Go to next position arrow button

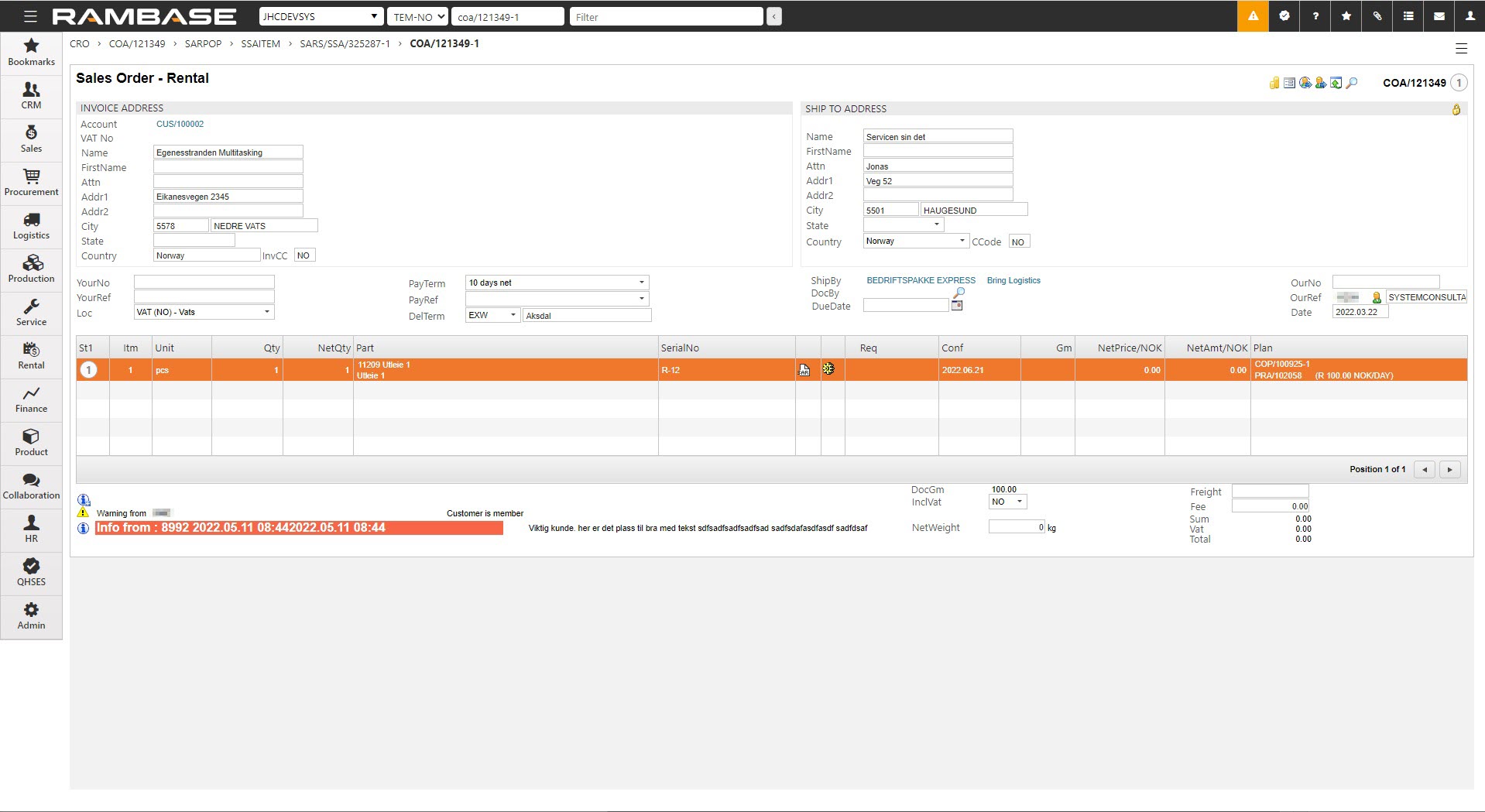(x=1449, y=469)
